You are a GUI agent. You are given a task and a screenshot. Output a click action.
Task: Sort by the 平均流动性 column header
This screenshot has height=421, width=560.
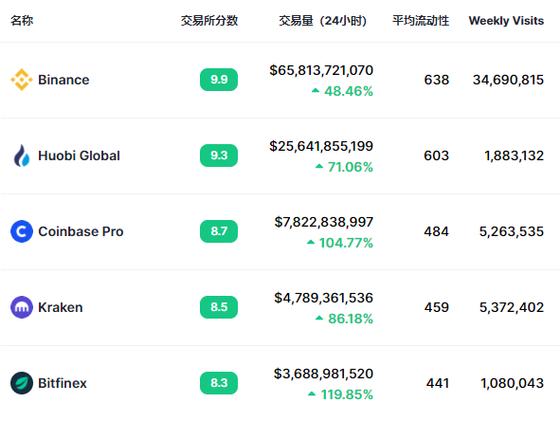pyautogui.click(x=421, y=20)
